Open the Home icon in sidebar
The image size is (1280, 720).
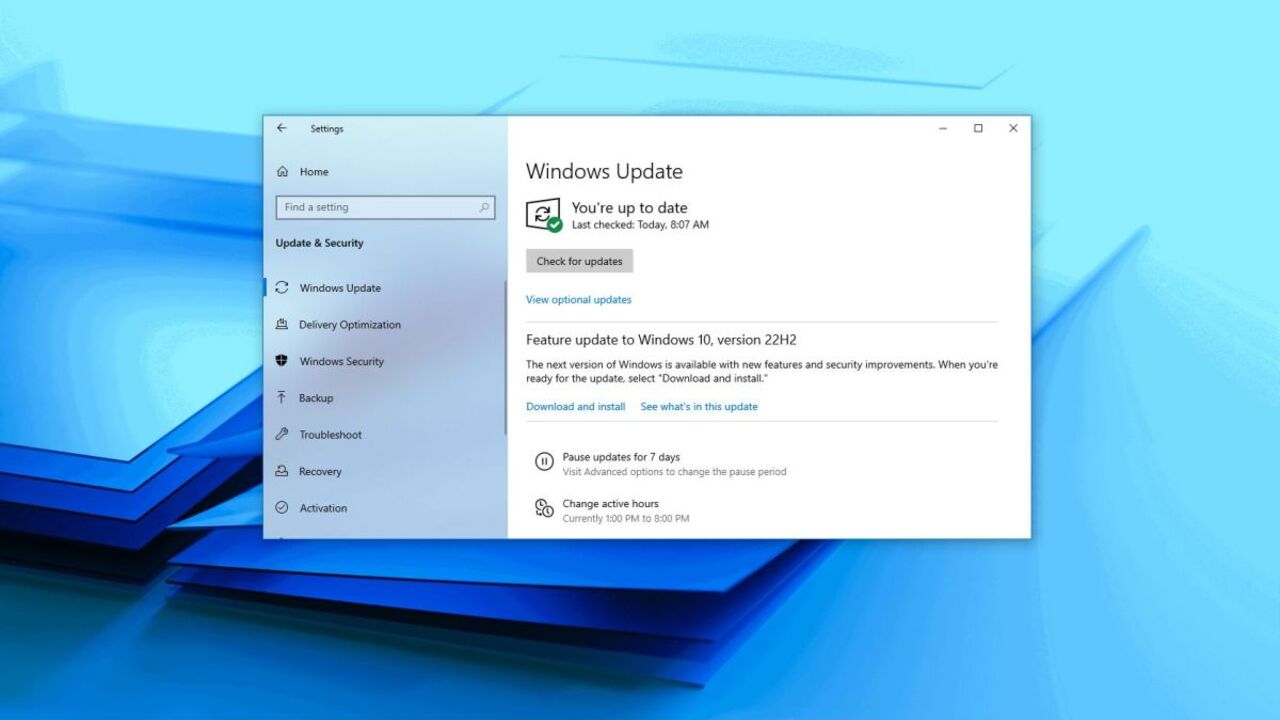click(x=283, y=172)
